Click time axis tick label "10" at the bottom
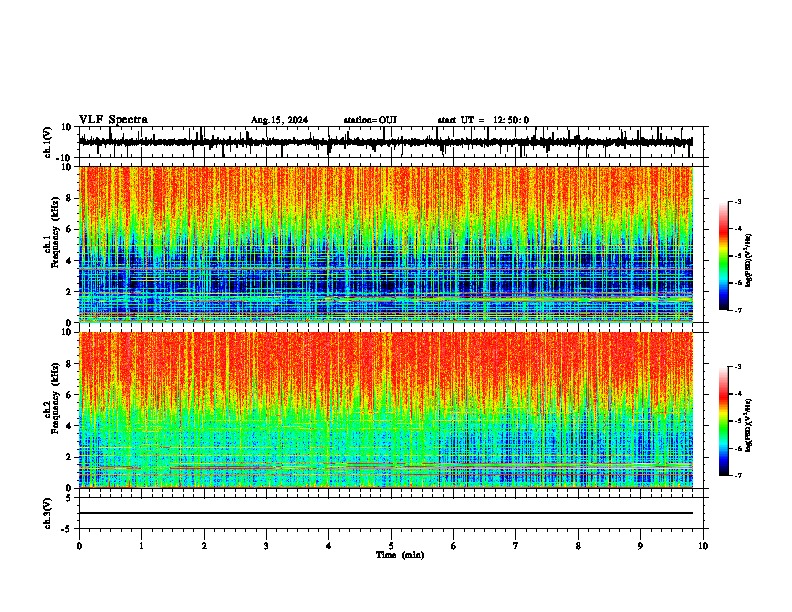 [x=703, y=546]
